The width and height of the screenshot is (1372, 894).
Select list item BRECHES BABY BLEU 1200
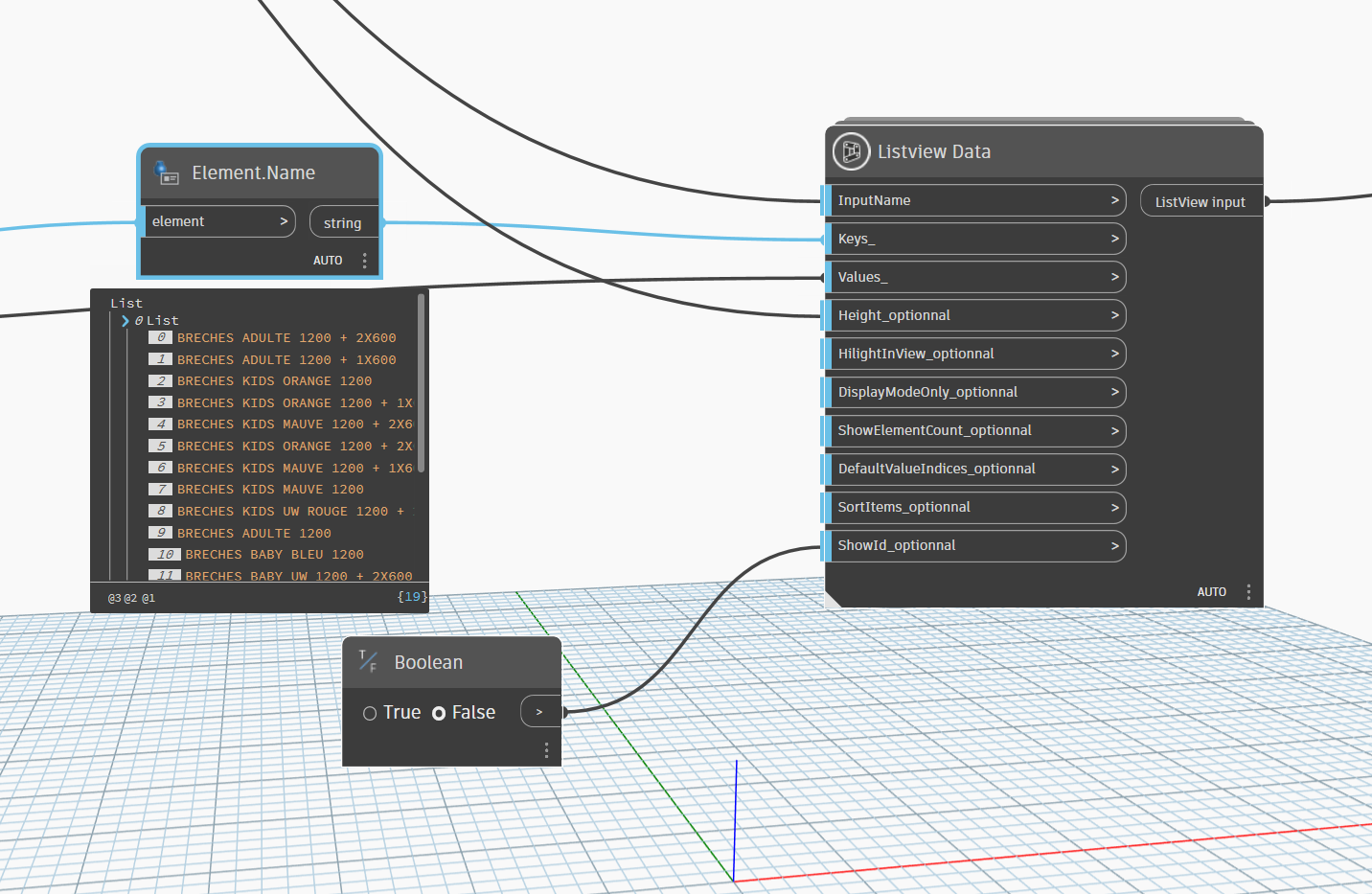(x=274, y=555)
